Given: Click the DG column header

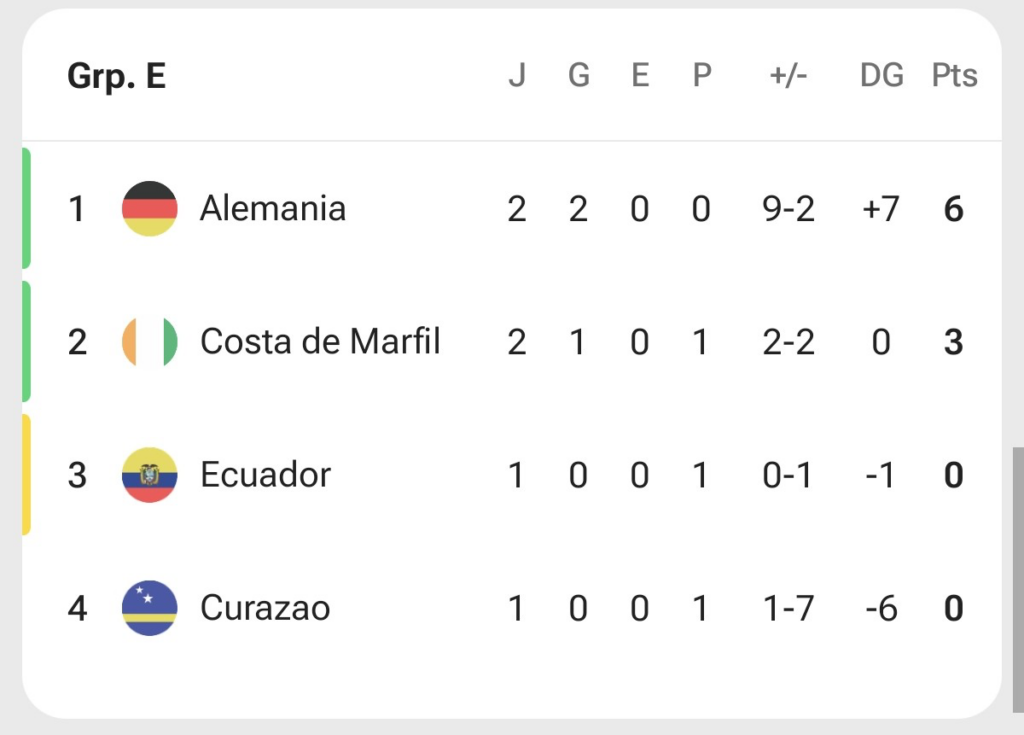Looking at the screenshot, I should (882, 75).
